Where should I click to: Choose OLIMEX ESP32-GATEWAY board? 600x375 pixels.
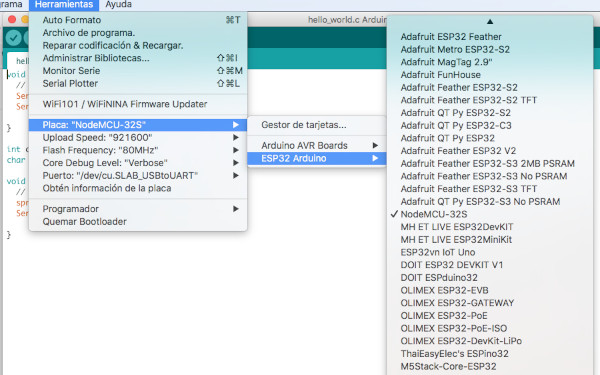tap(490, 303)
